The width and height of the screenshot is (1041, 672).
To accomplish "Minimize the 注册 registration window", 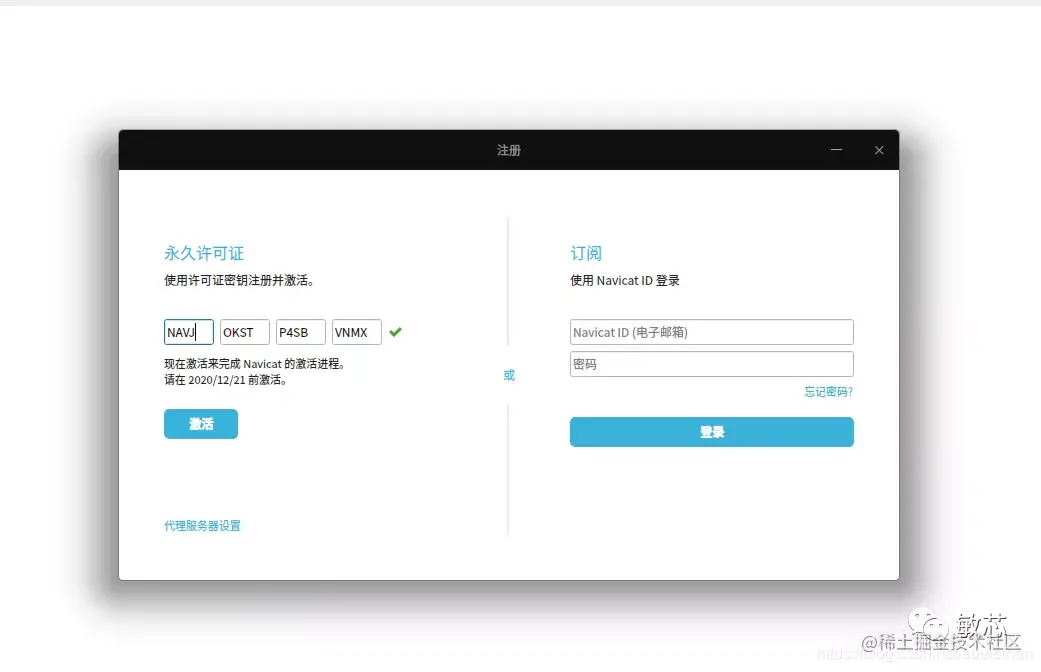I will 837,150.
